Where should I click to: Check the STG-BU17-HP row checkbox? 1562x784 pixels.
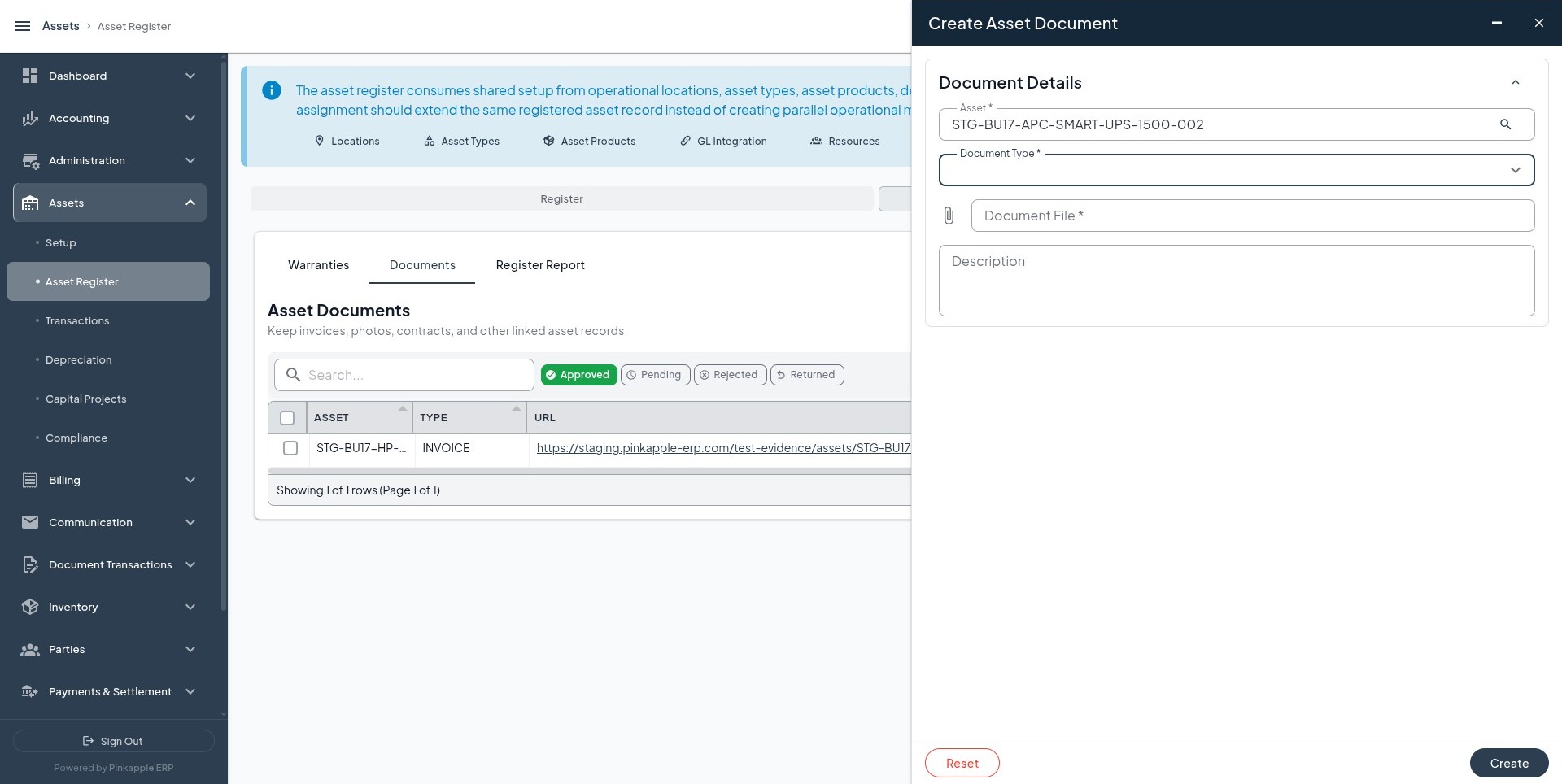(x=290, y=448)
